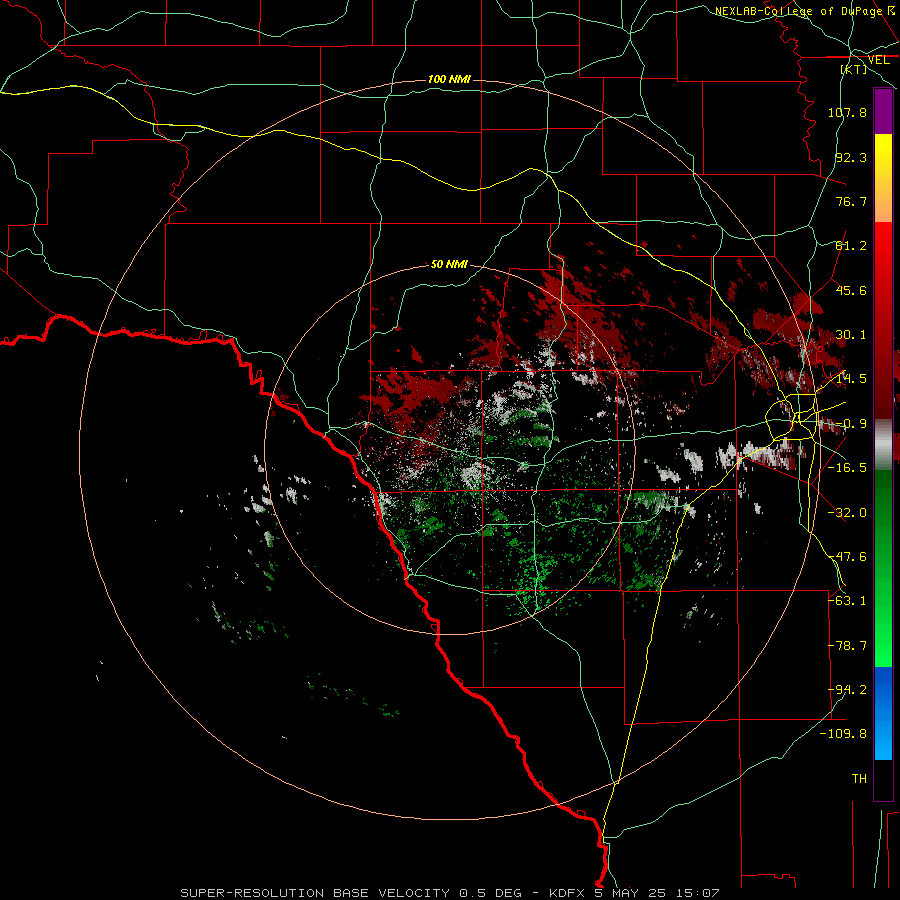Click the -109.8 scale value
The height and width of the screenshot is (900, 900).
pyautogui.click(x=844, y=734)
